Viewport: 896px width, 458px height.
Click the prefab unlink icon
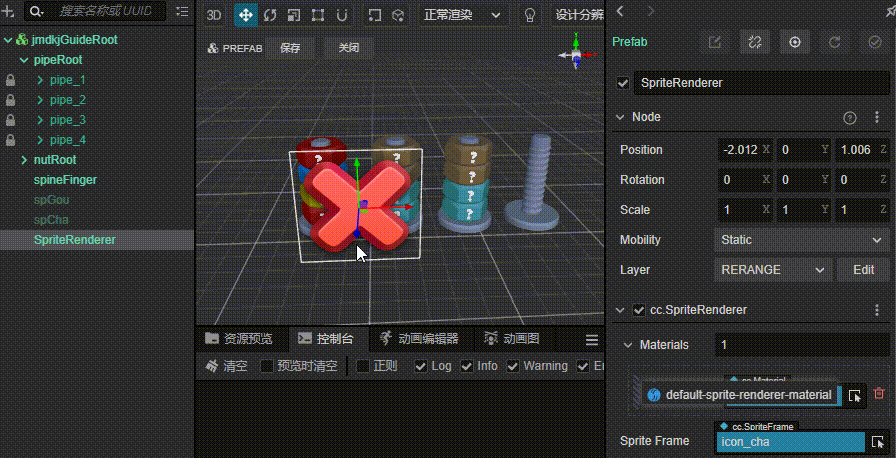(755, 42)
